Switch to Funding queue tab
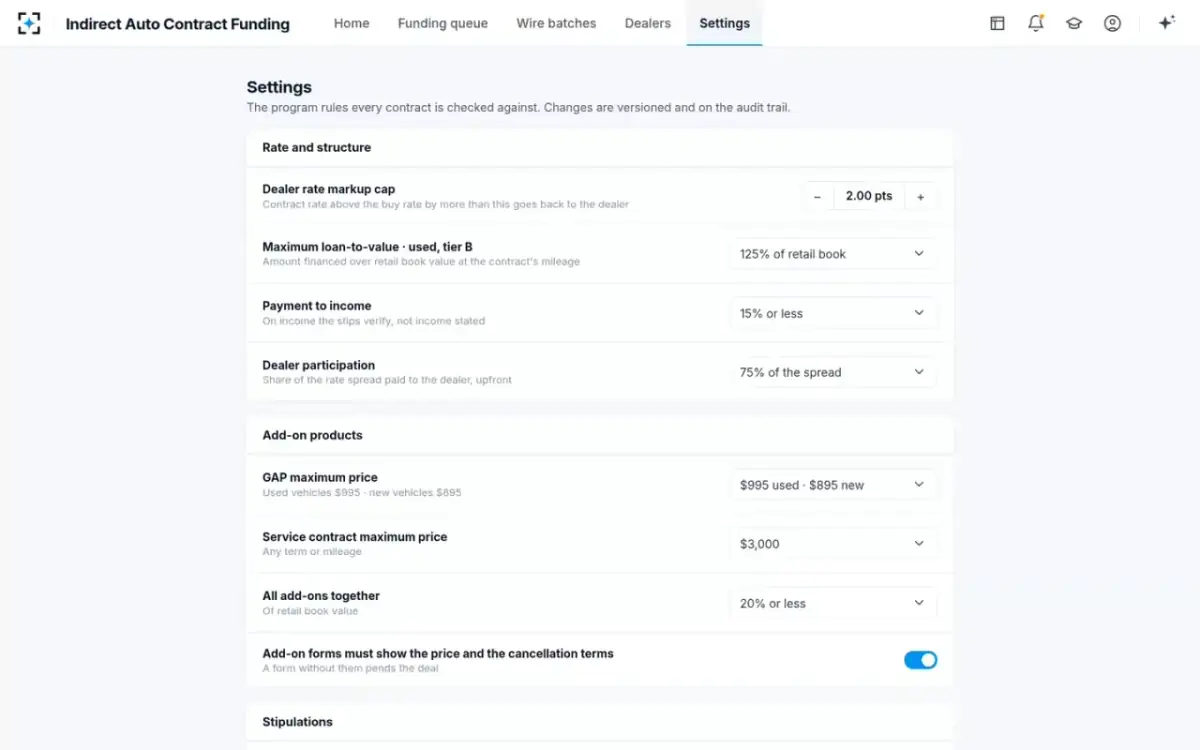 point(443,23)
